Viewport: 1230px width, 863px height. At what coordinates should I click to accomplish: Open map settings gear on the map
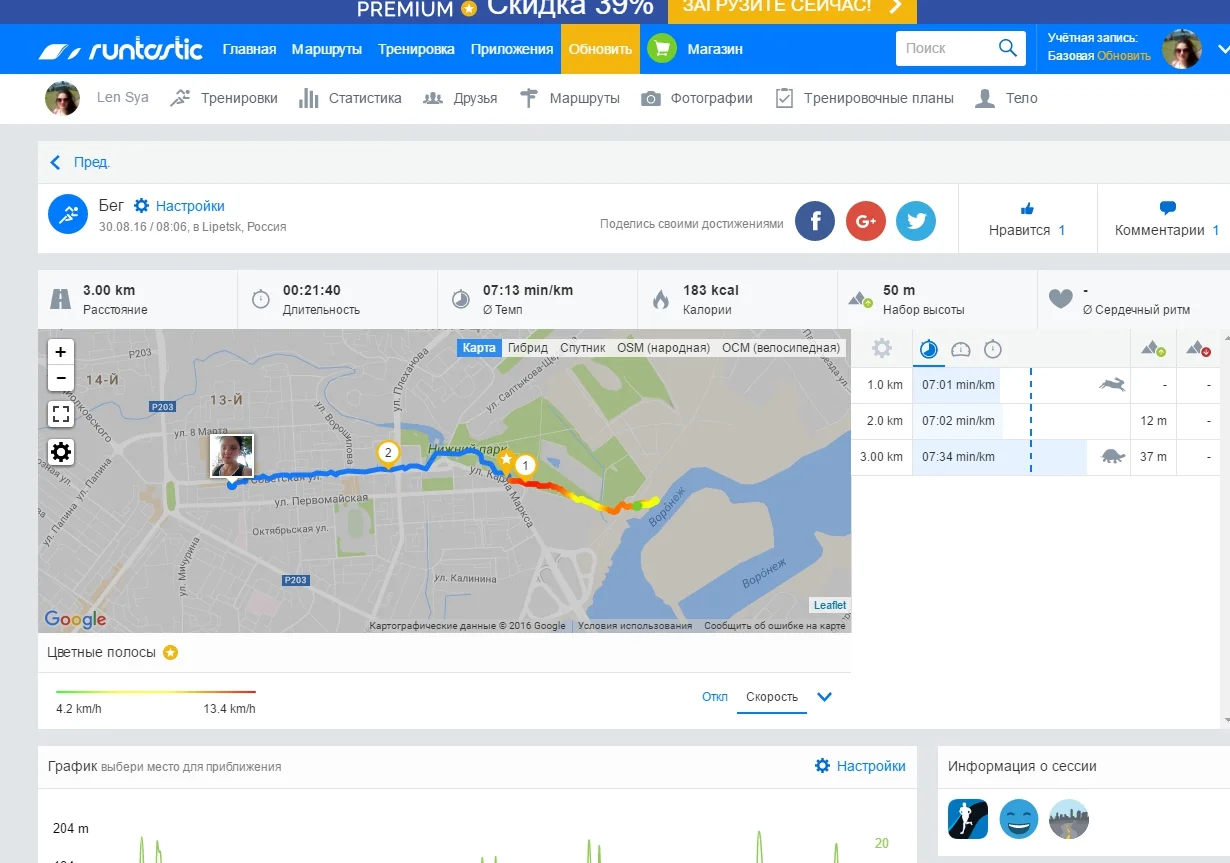61,452
